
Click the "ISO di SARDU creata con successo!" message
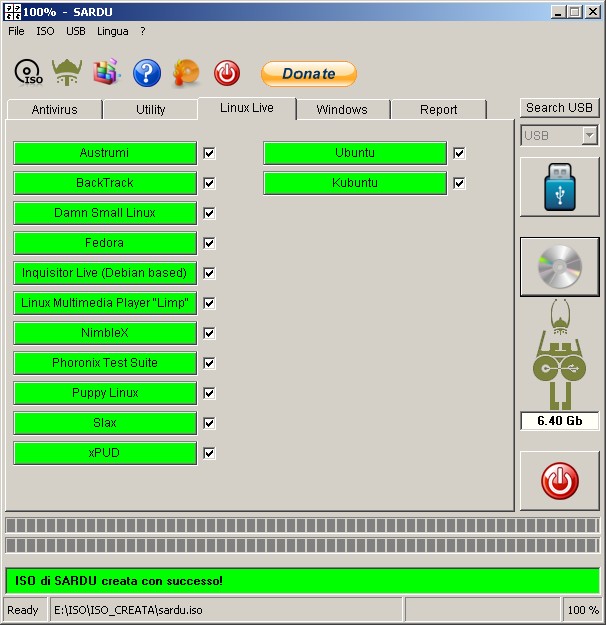[119, 581]
